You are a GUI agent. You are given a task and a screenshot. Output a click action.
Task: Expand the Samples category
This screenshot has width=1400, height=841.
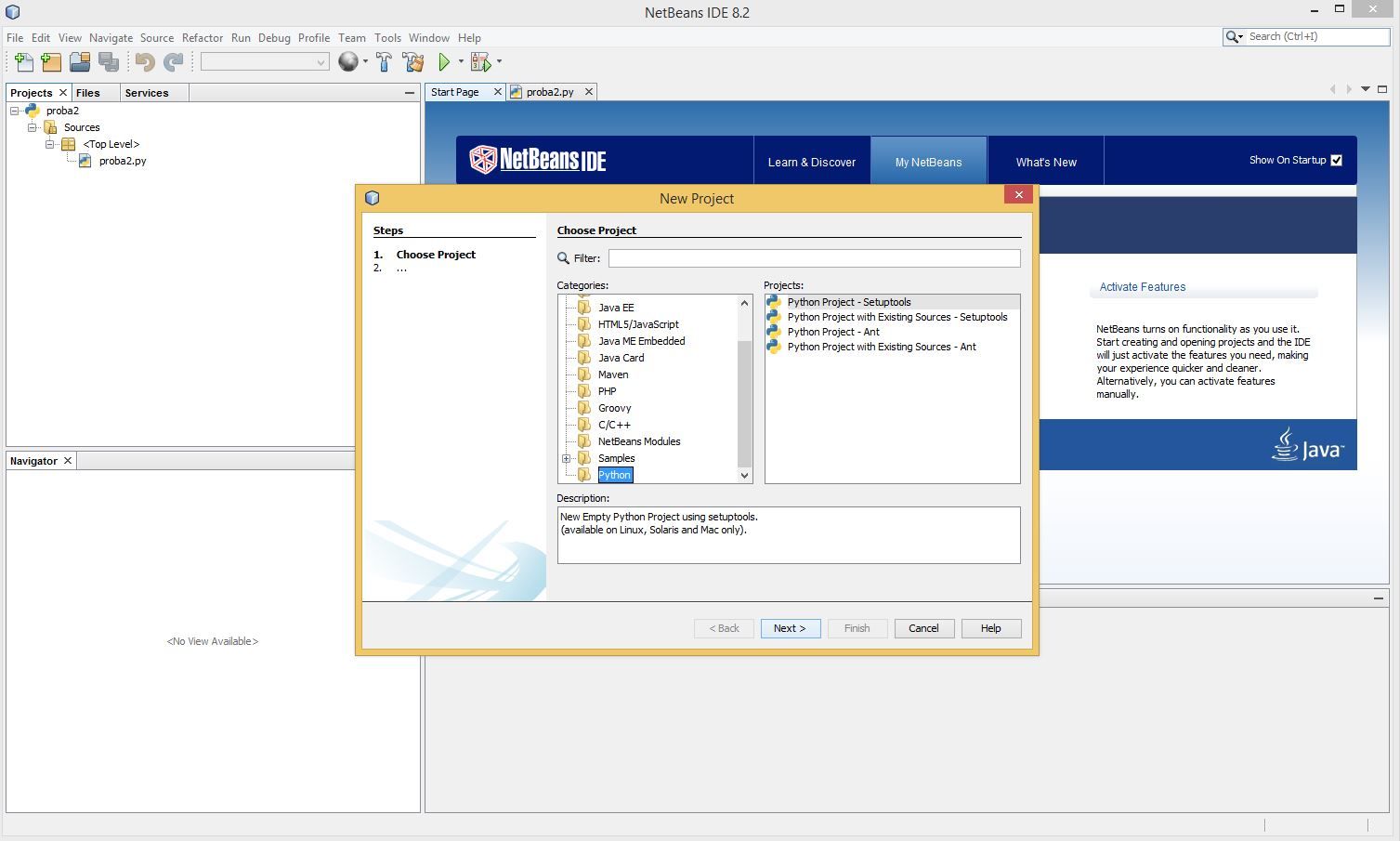tap(566, 458)
